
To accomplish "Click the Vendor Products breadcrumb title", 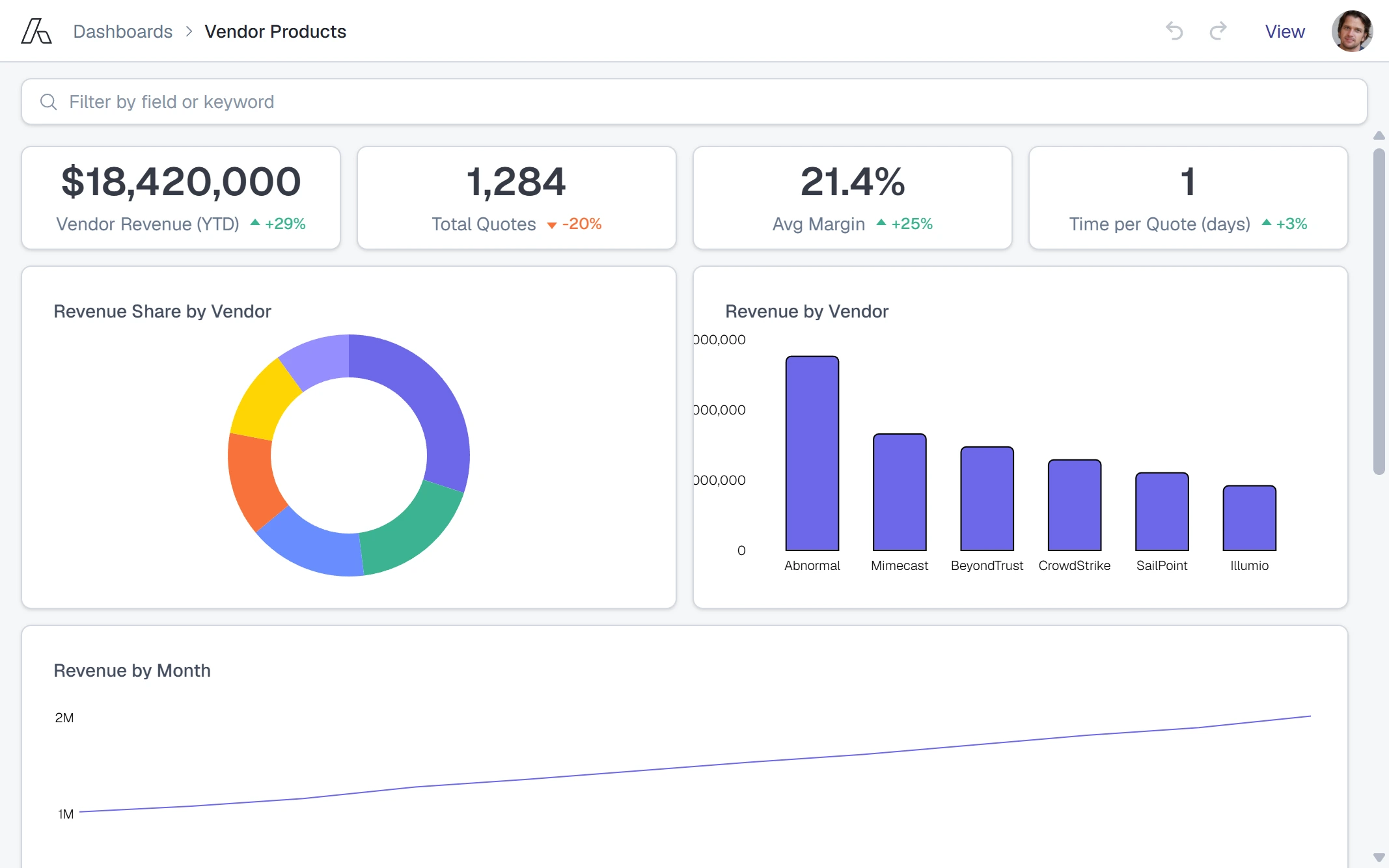I will (275, 31).
